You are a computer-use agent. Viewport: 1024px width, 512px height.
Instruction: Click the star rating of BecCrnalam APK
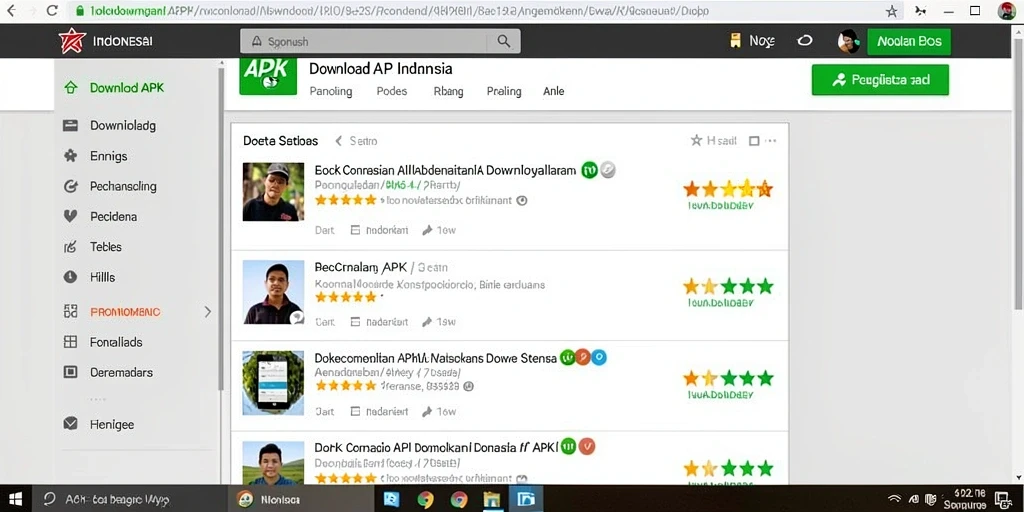[x=728, y=286]
